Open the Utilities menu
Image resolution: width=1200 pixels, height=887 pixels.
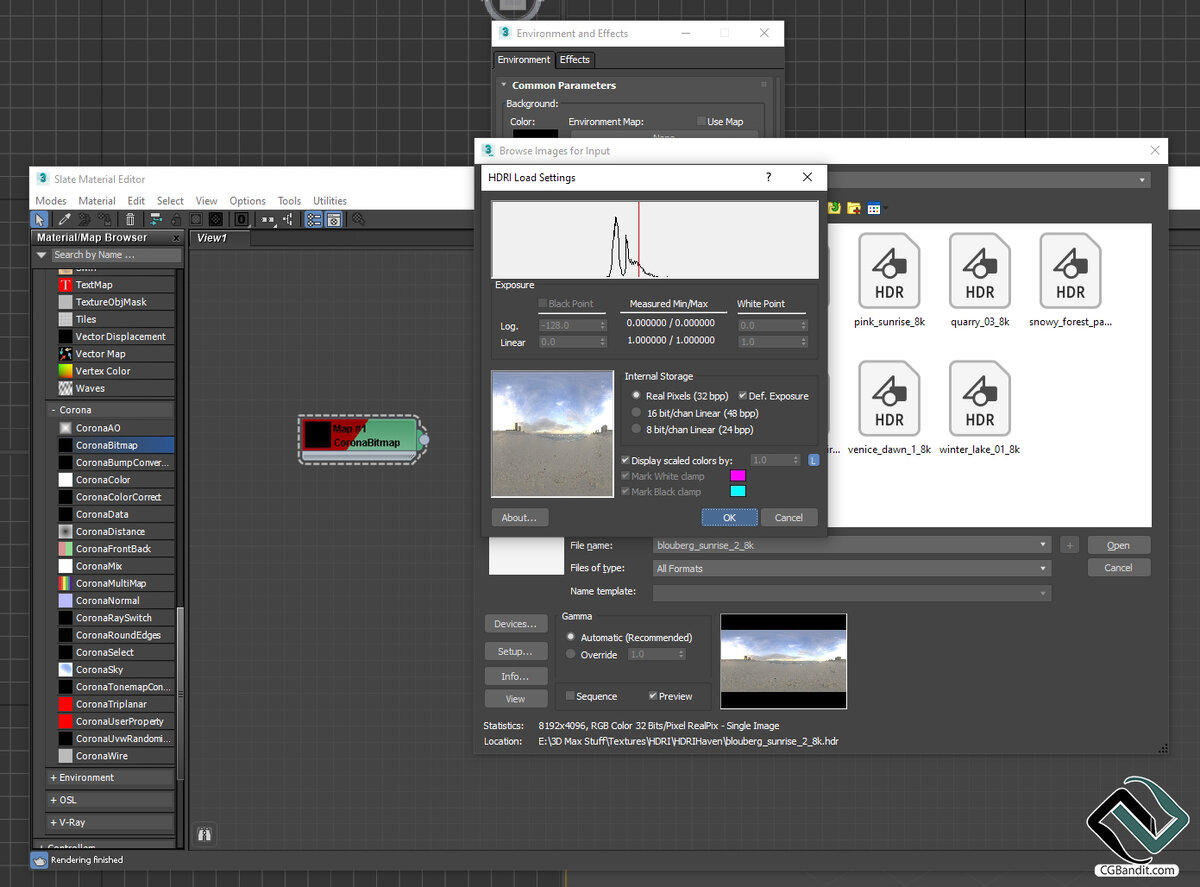pos(330,201)
